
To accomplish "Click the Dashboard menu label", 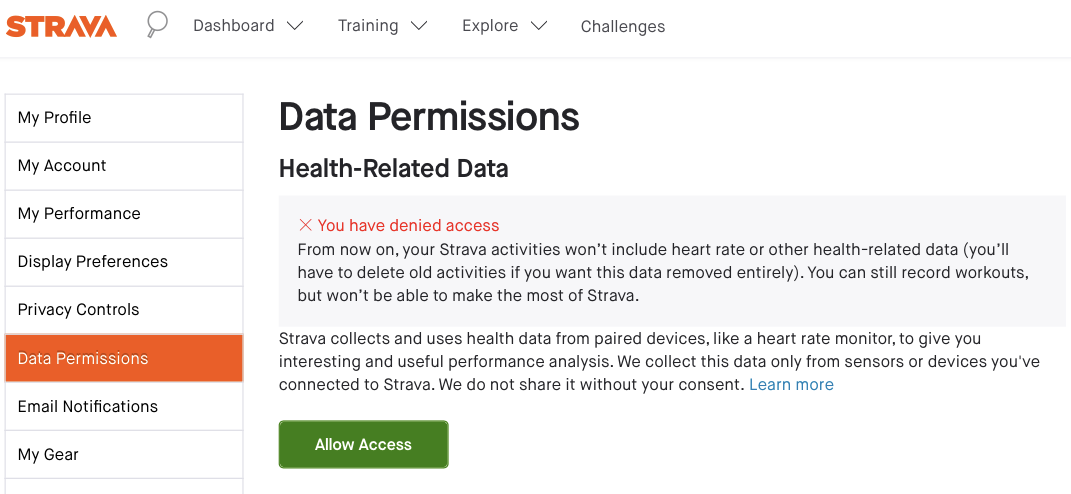I will (233, 26).
